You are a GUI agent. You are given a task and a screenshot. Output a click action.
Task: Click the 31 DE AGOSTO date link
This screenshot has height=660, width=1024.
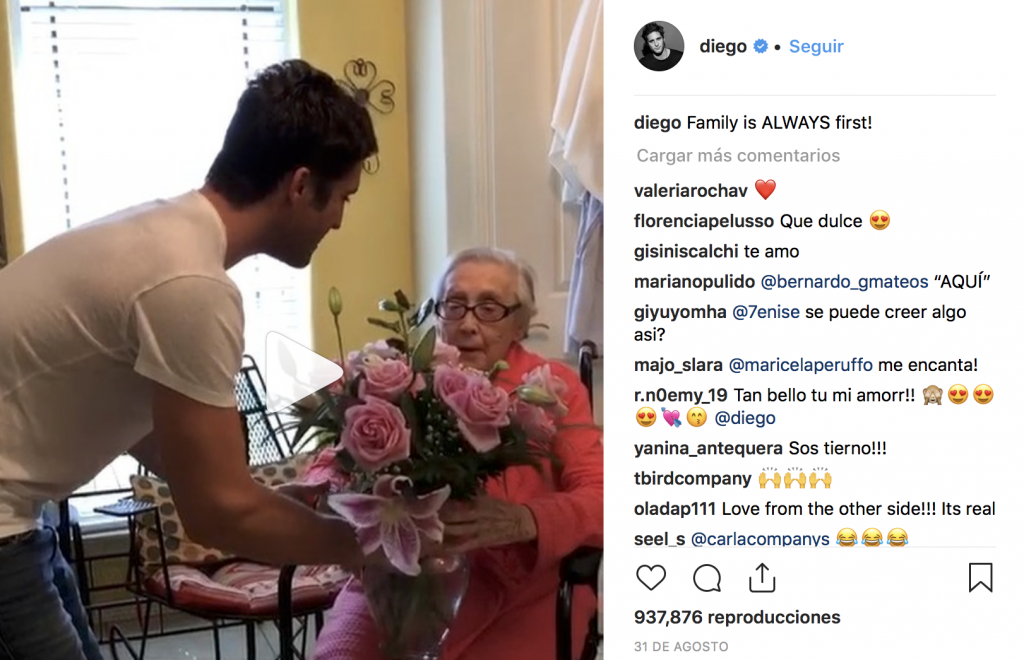tap(681, 646)
